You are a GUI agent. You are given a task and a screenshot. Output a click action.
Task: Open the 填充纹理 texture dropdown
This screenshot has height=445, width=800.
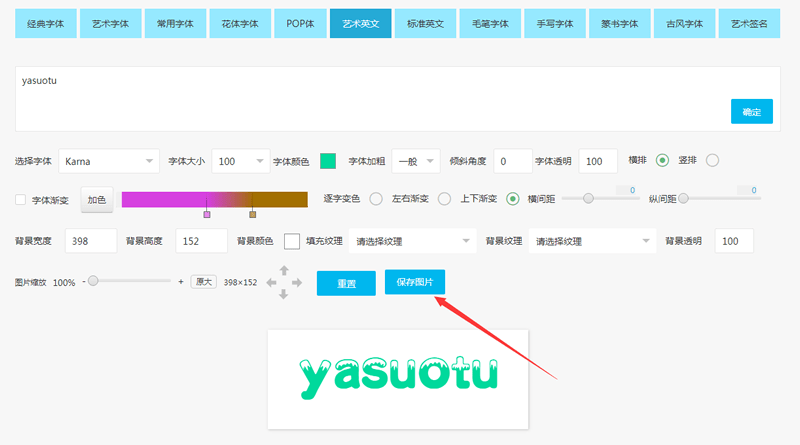point(413,241)
